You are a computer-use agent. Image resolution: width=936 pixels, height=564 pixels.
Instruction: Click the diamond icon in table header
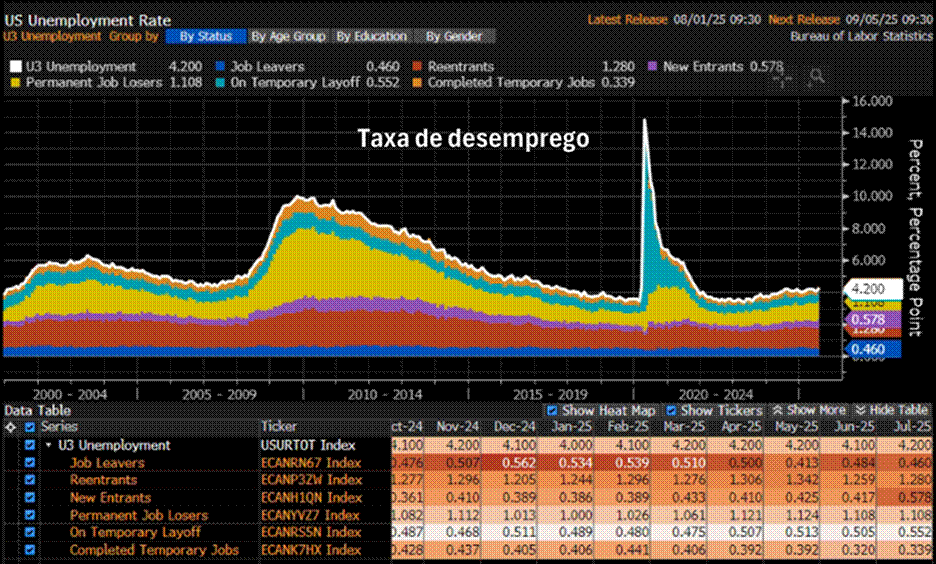[x=11, y=426]
